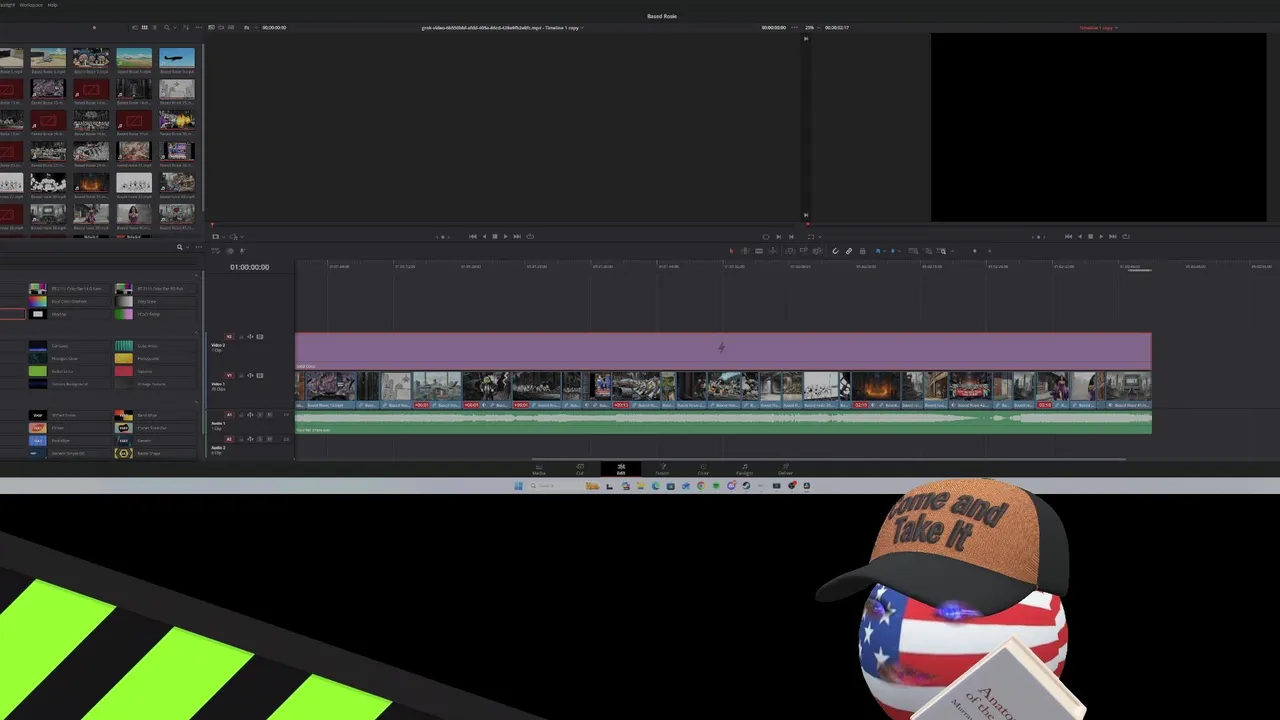Open the Windows Start button
The height and width of the screenshot is (720, 1280).
pyautogui.click(x=518, y=486)
